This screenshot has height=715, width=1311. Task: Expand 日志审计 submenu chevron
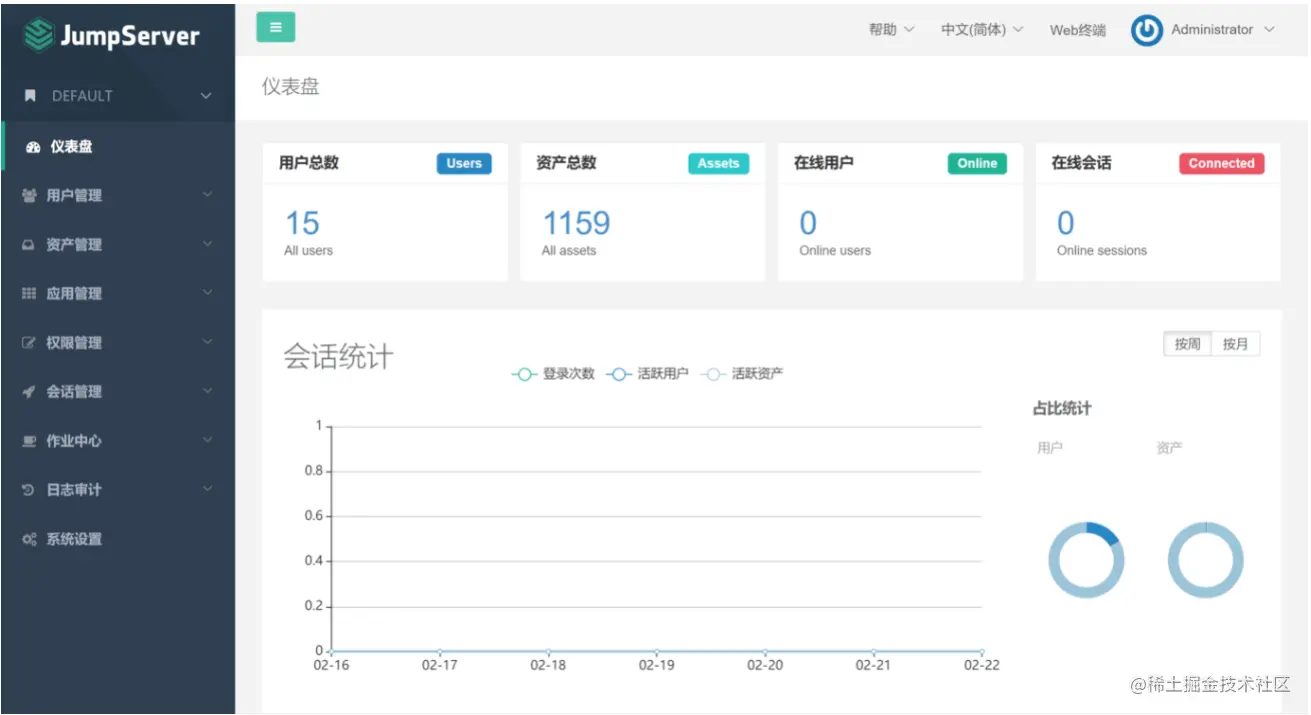[x=207, y=488]
